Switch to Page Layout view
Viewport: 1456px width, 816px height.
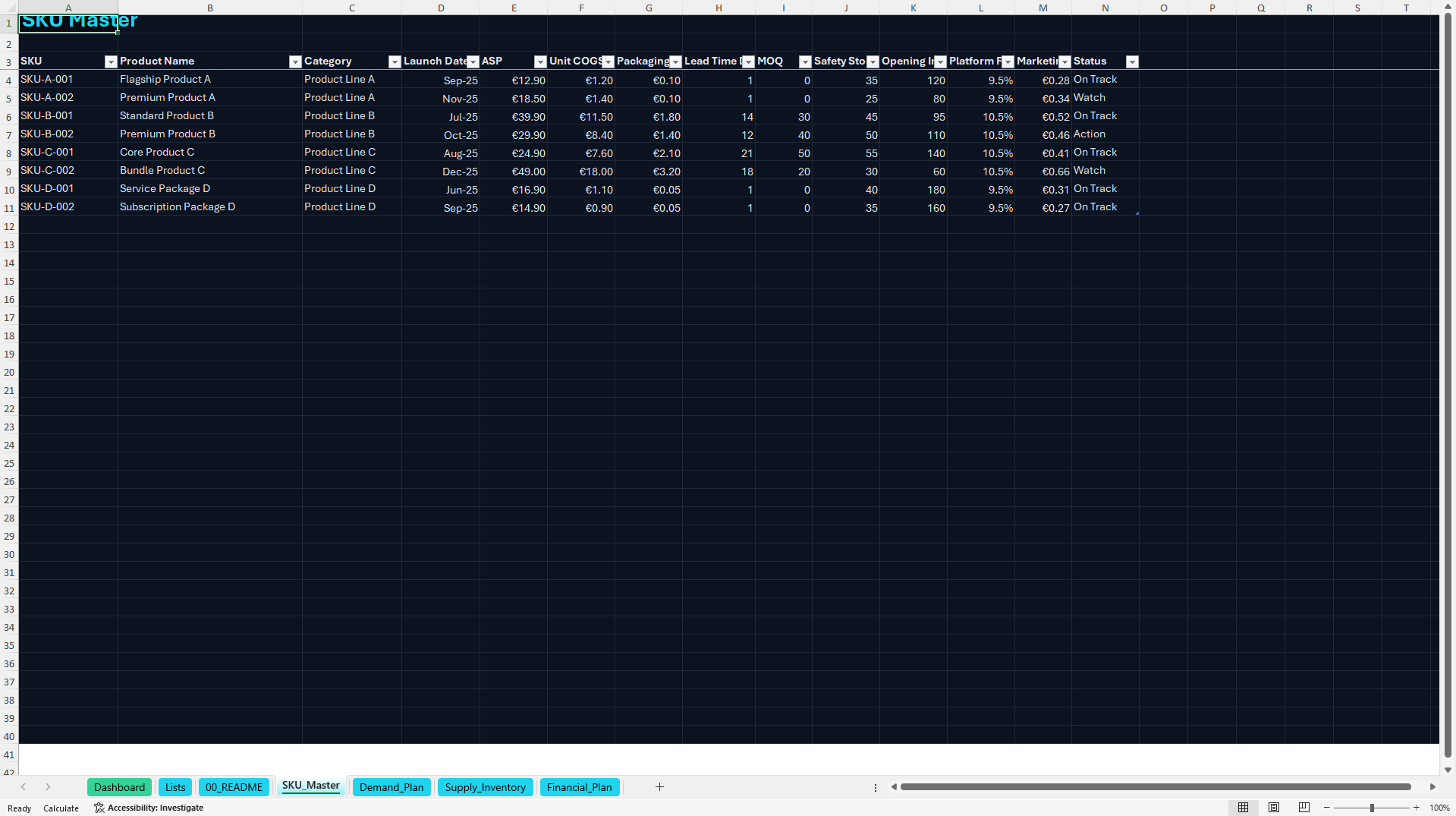(x=1273, y=808)
